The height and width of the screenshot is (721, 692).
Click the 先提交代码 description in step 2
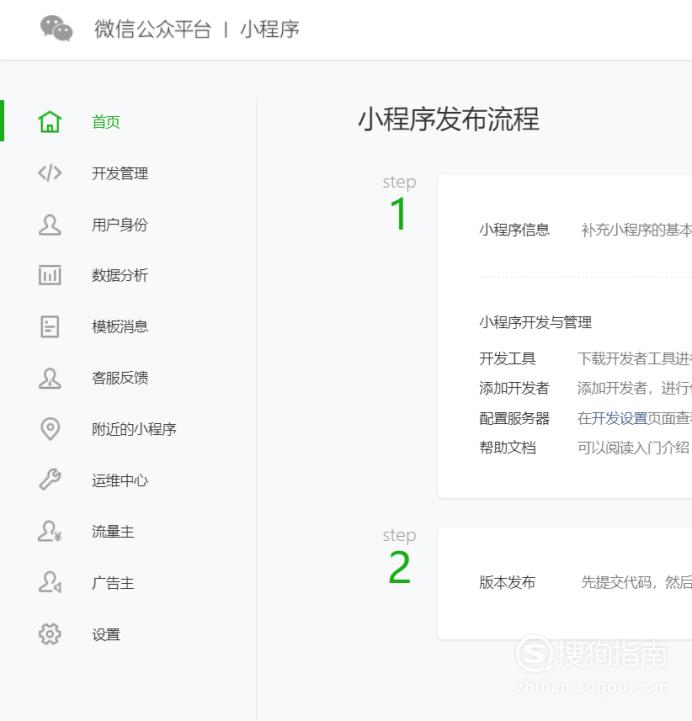point(636,583)
